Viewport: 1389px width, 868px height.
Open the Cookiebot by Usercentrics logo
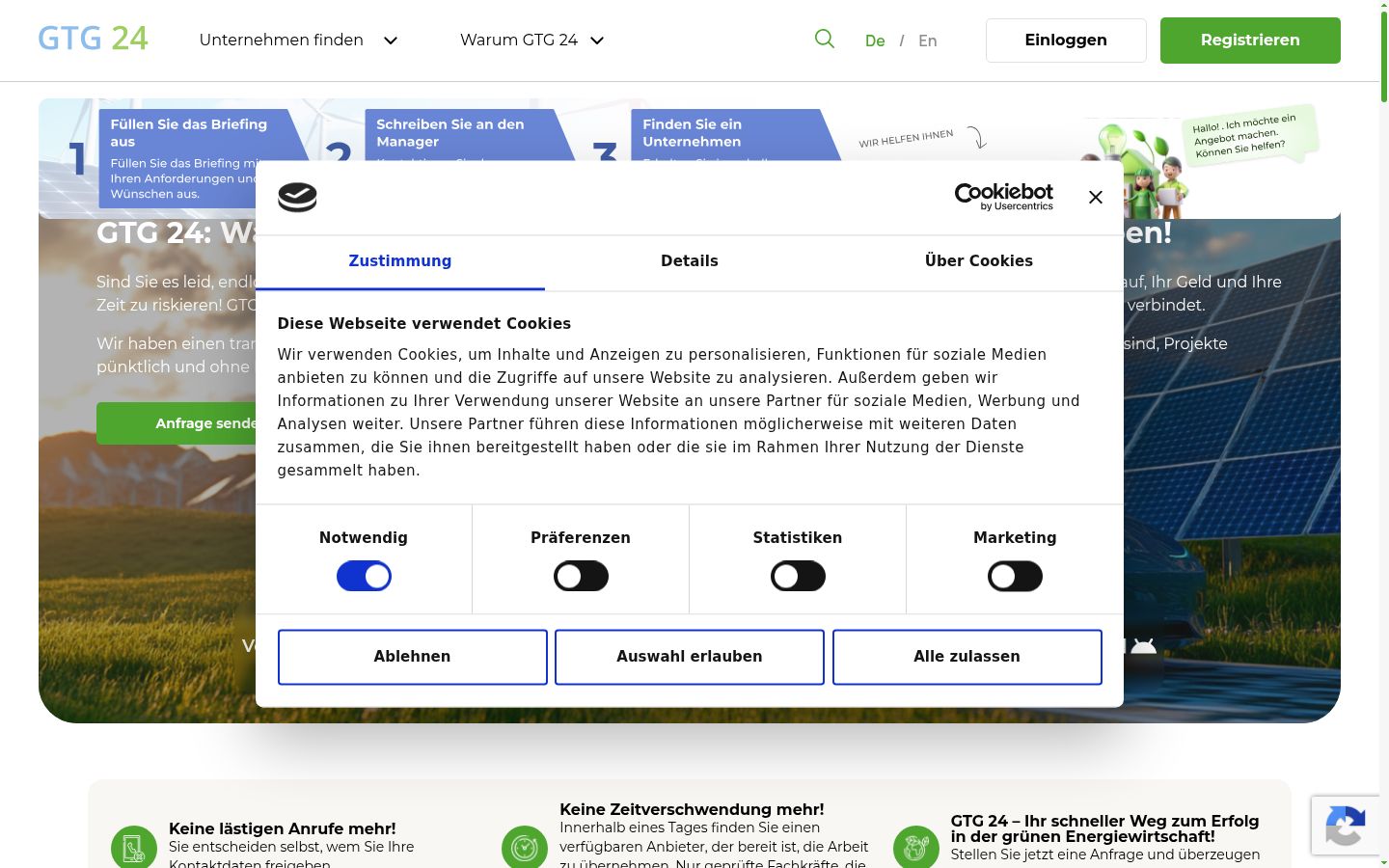(x=1004, y=197)
